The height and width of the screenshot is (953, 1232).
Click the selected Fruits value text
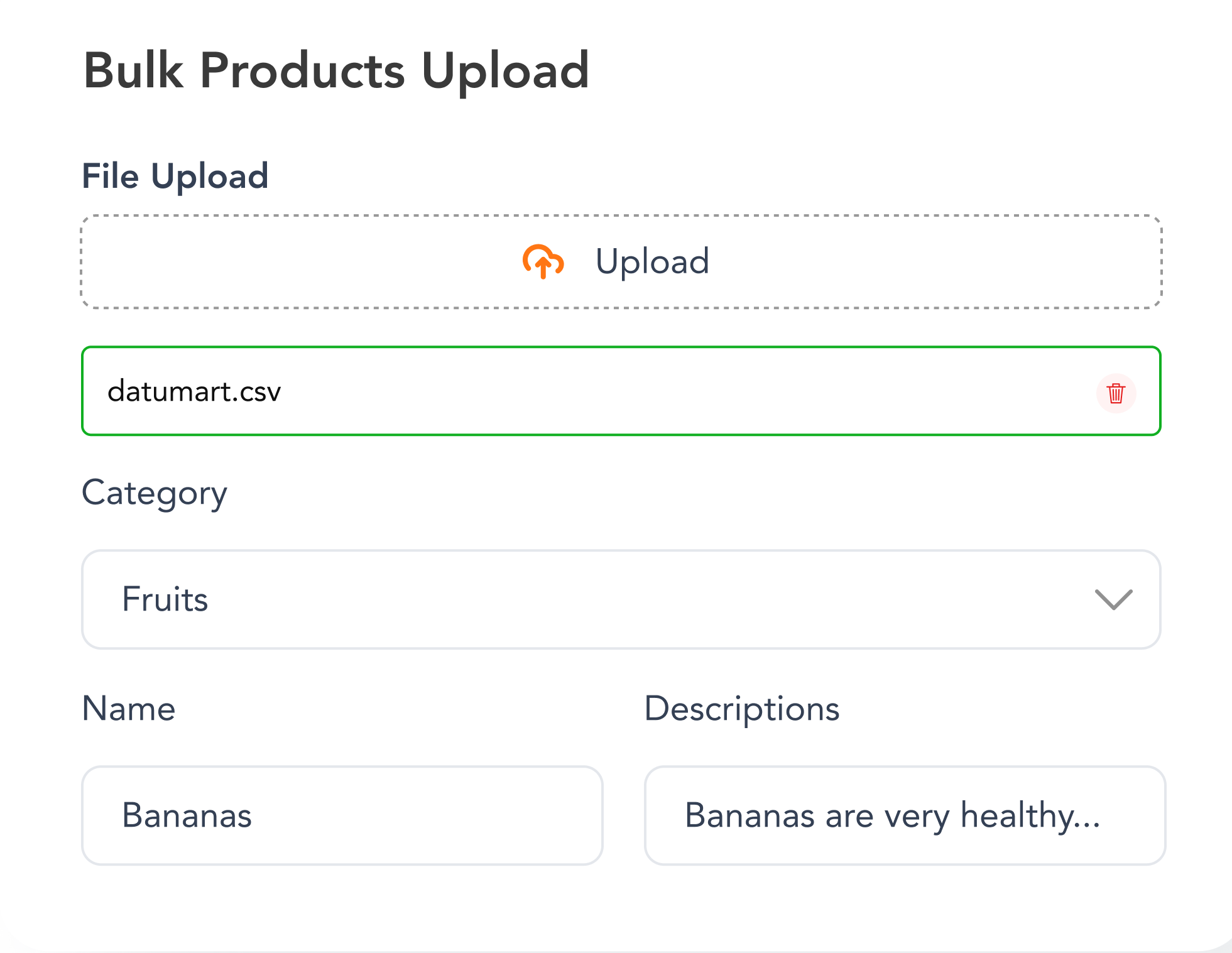(165, 599)
